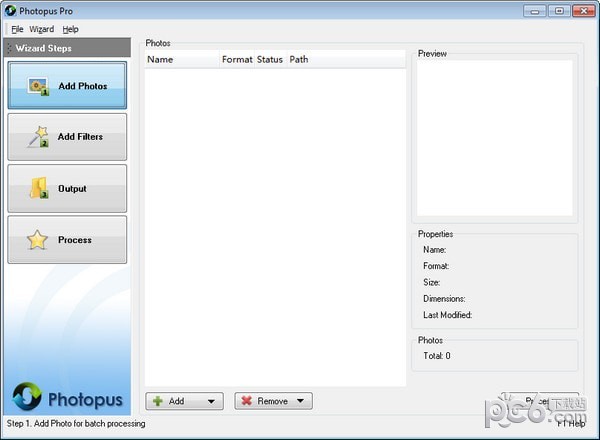
Task: Expand the Add button dropdown arrow
Action: 210,401
